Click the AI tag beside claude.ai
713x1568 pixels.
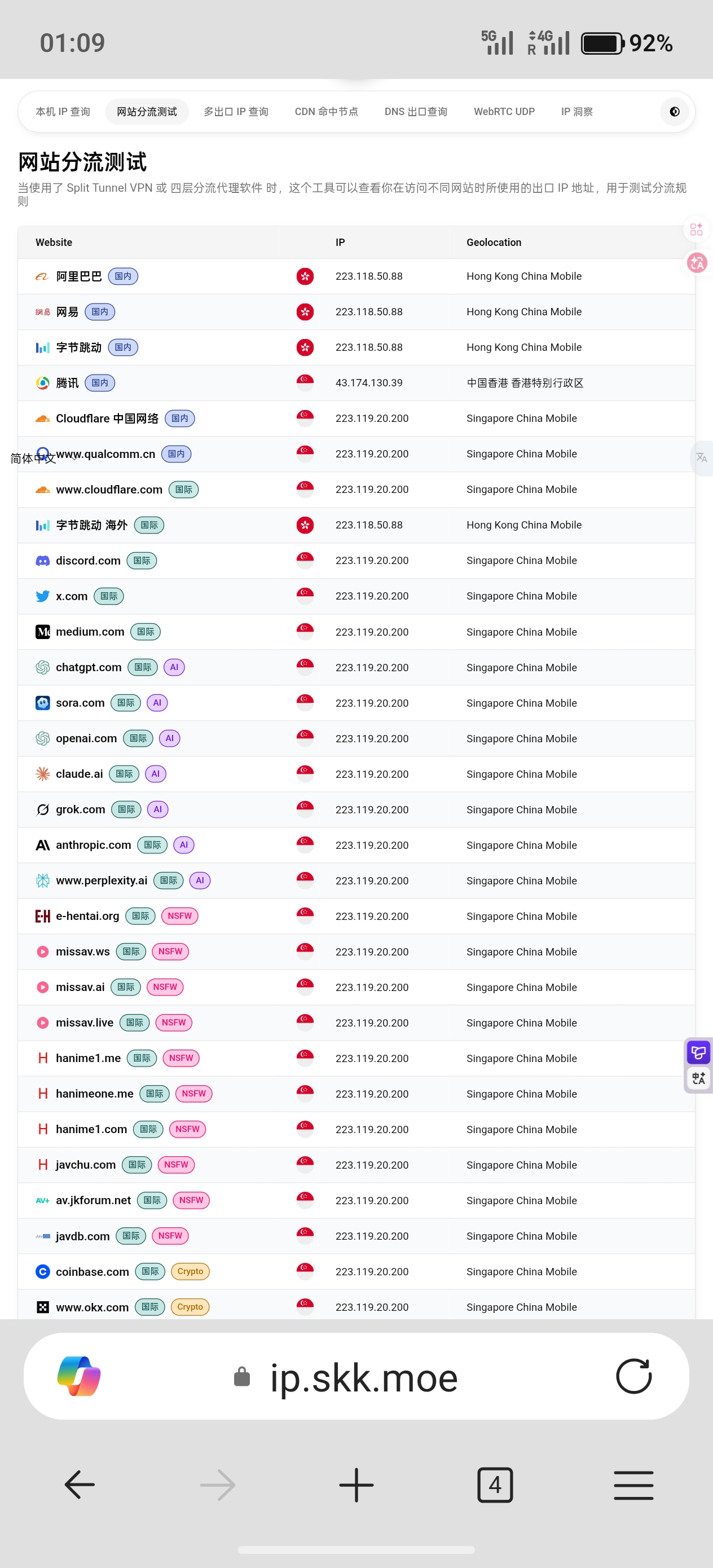pos(155,774)
